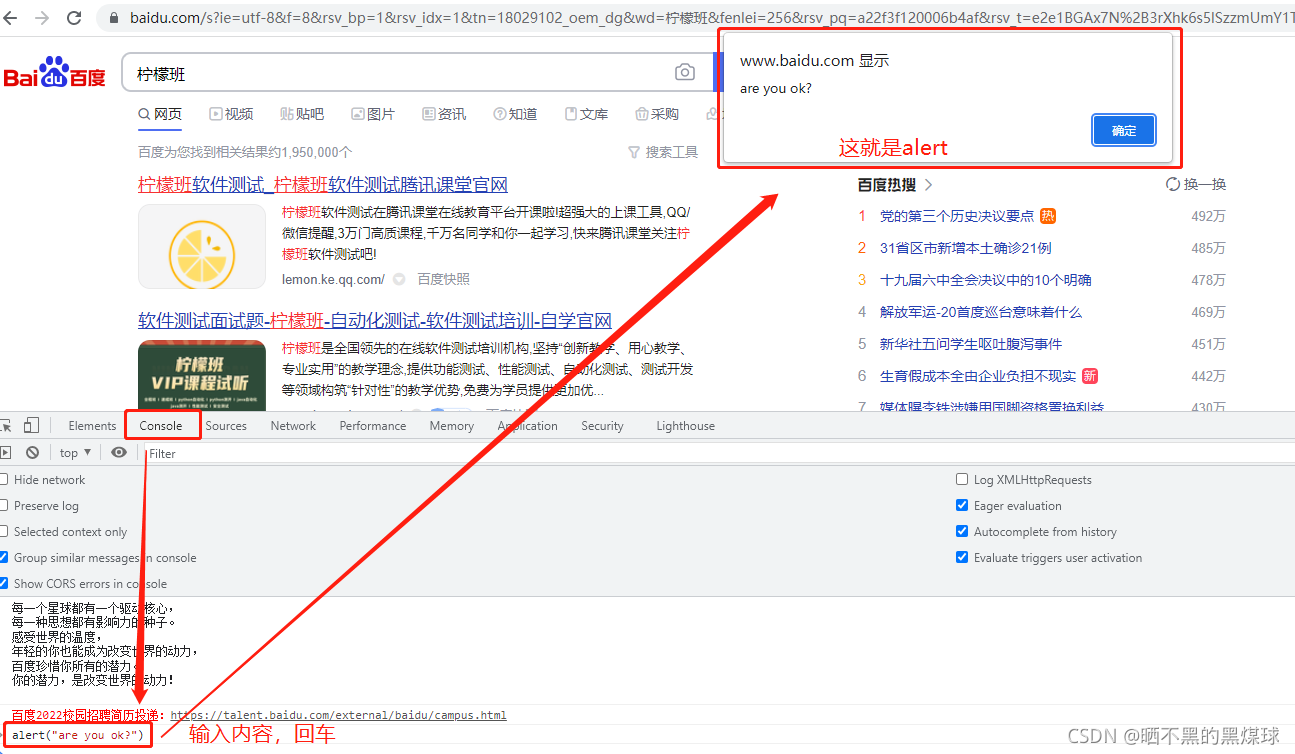
Task: Select the Console tab
Action: pyautogui.click(x=161, y=426)
